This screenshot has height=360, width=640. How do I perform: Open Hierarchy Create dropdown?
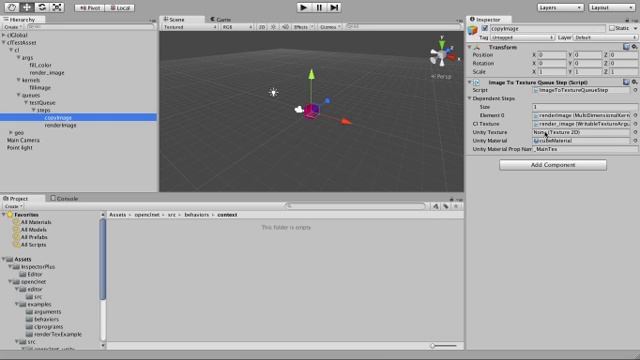[13, 27]
